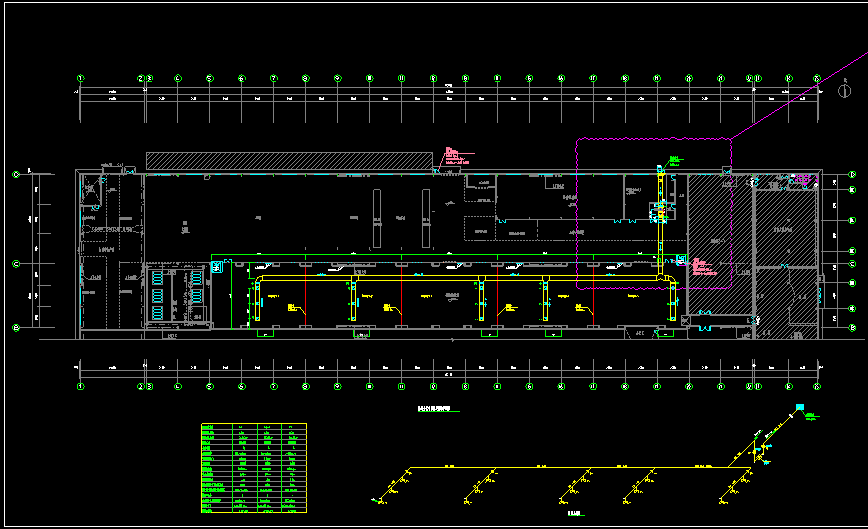Click the first bottom-left grid axis bubble
Viewport: 868px width, 529px height.
(x=82, y=386)
